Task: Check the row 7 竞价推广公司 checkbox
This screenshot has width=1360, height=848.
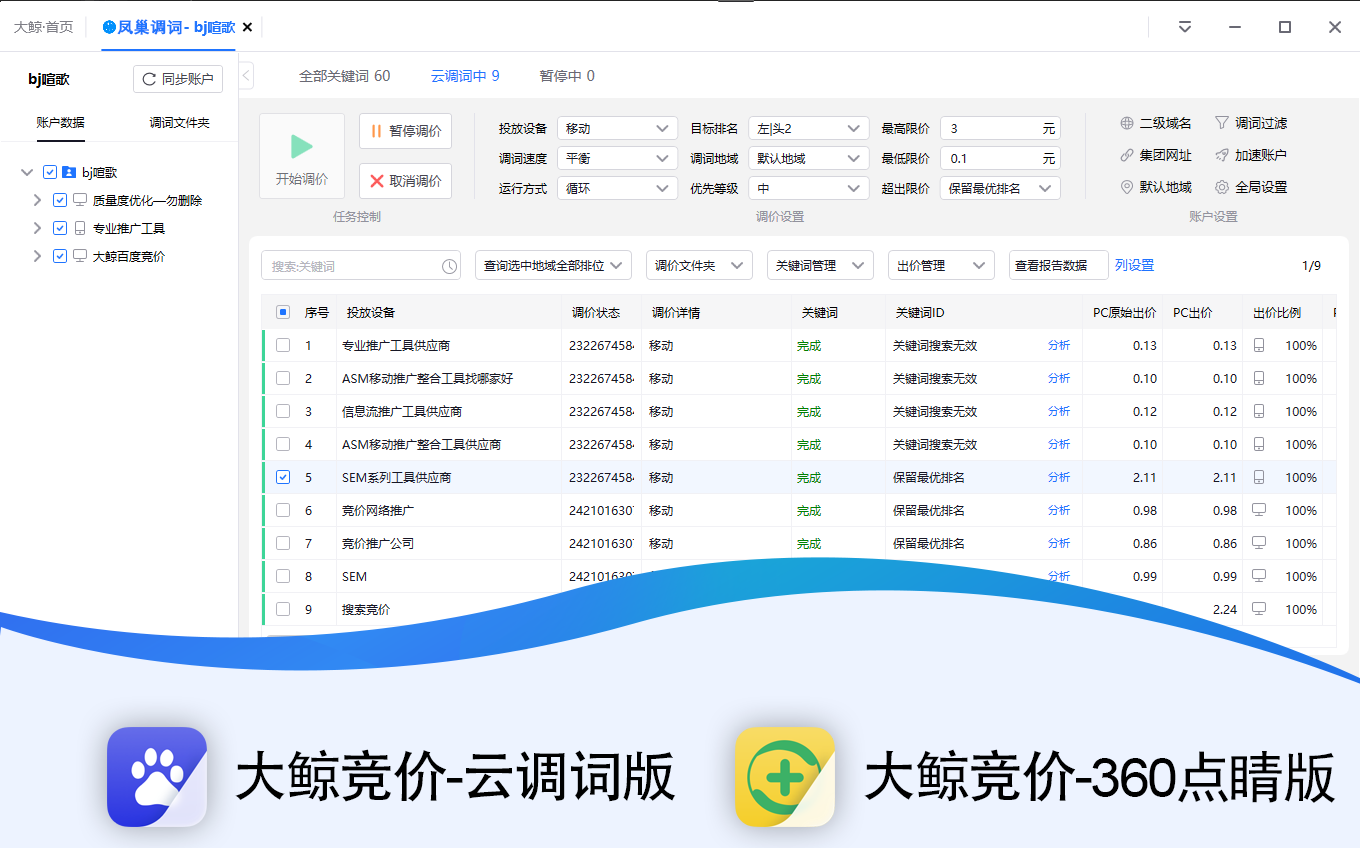Action: pos(283,543)
